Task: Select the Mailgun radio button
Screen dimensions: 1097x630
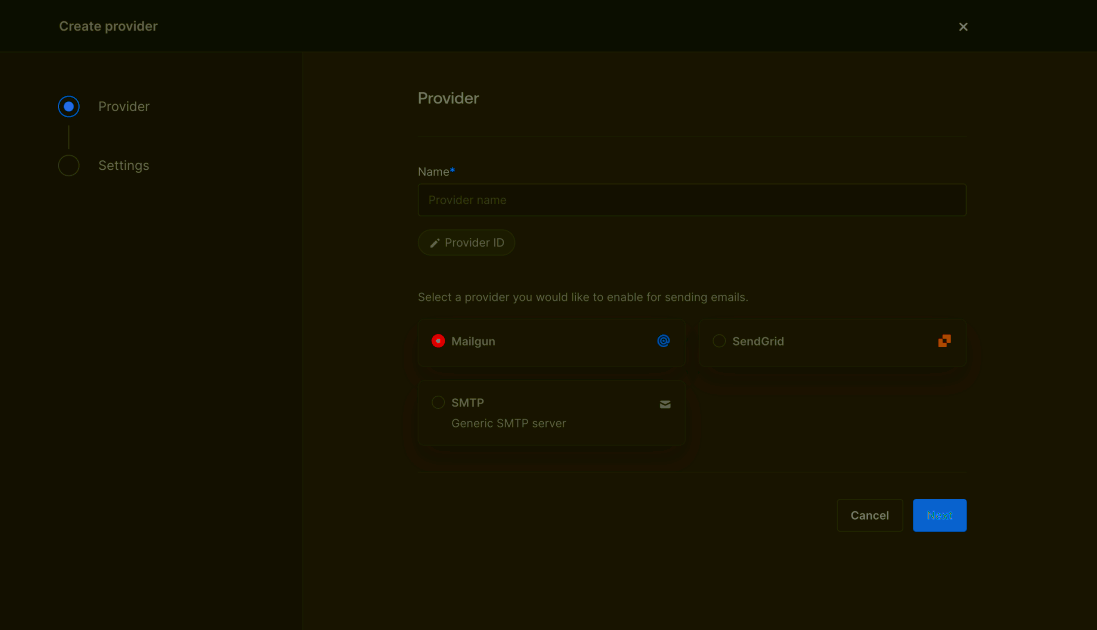Action: 438,341
